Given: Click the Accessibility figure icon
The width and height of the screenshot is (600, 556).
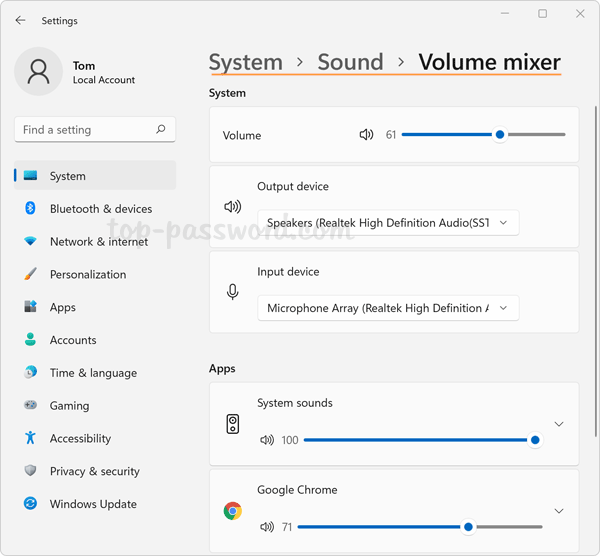Looking at the screenshot, I should coord(30,438).
